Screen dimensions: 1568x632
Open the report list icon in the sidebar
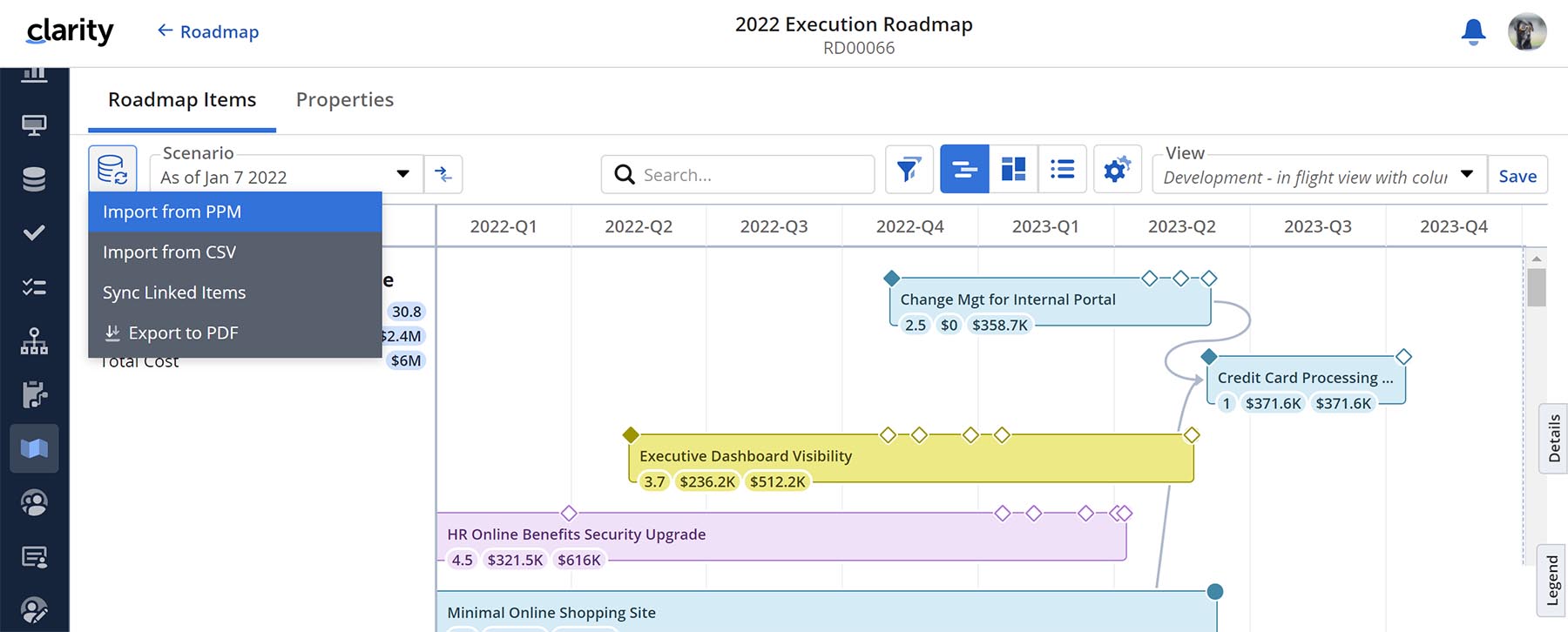point(34,557)
